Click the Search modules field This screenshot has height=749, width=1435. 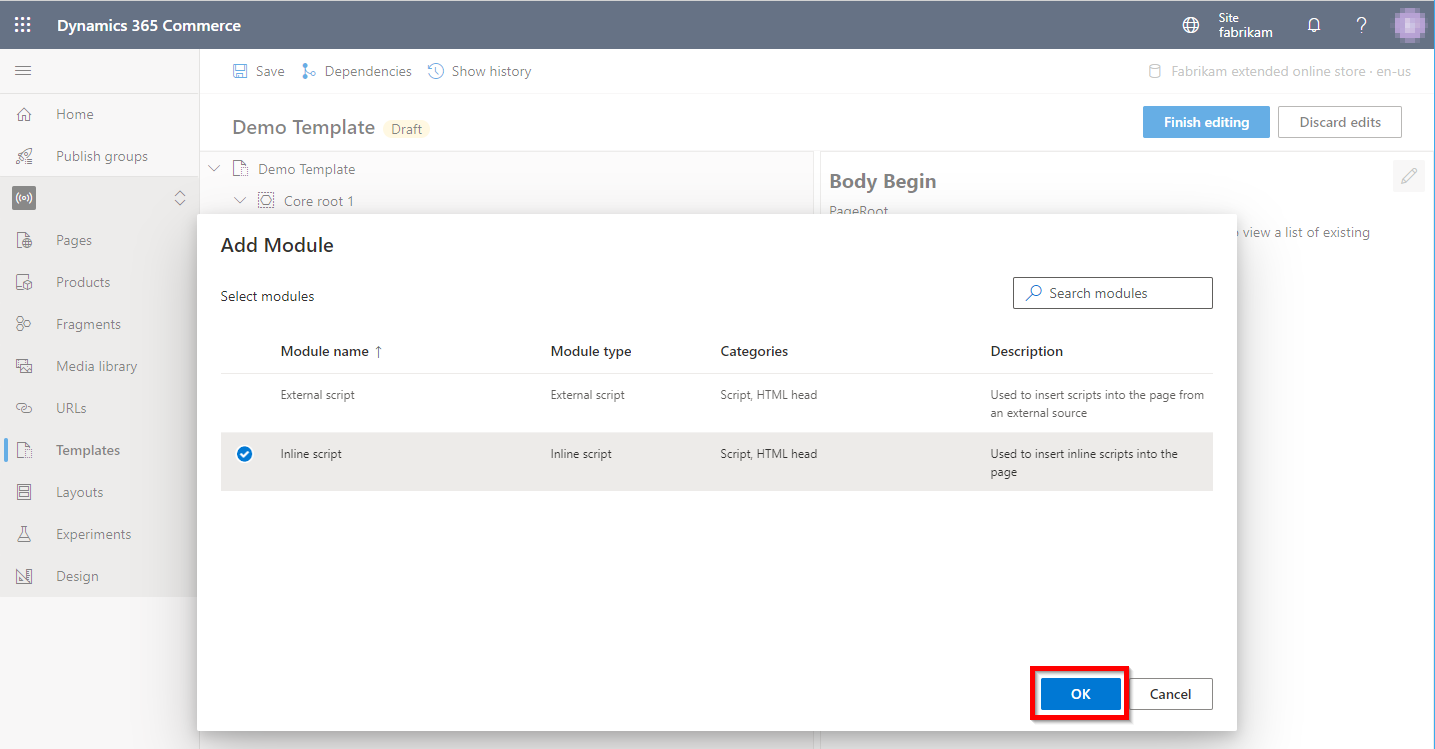(x=1112, y=292)
